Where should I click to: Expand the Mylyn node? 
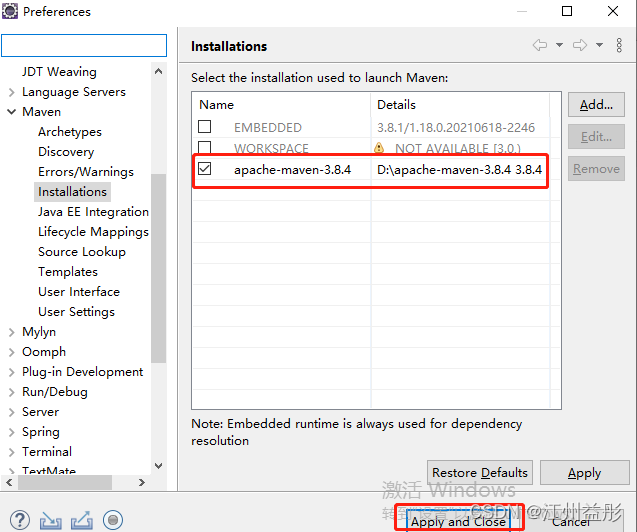pyautogui.click(x=12, y=332)
